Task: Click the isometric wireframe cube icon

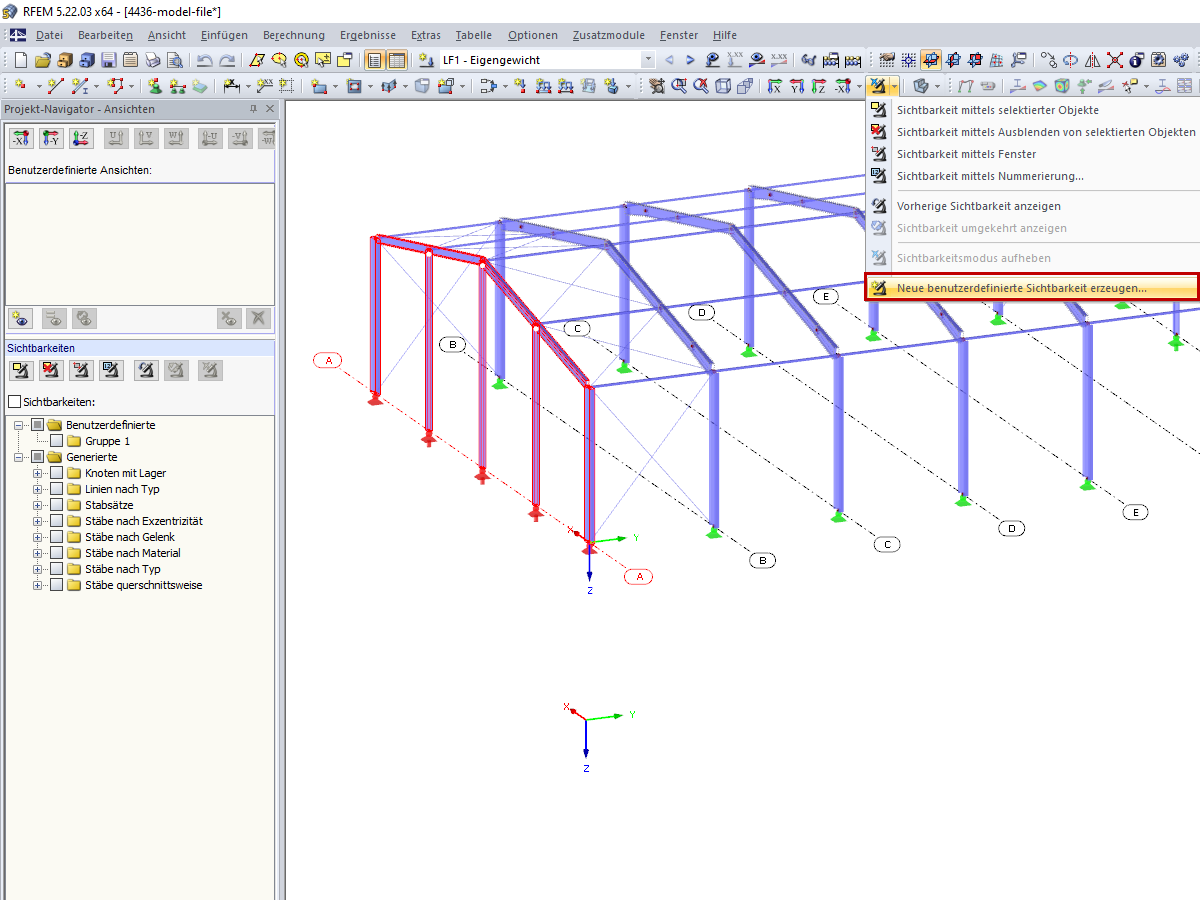Action: [x=723, y=86]
